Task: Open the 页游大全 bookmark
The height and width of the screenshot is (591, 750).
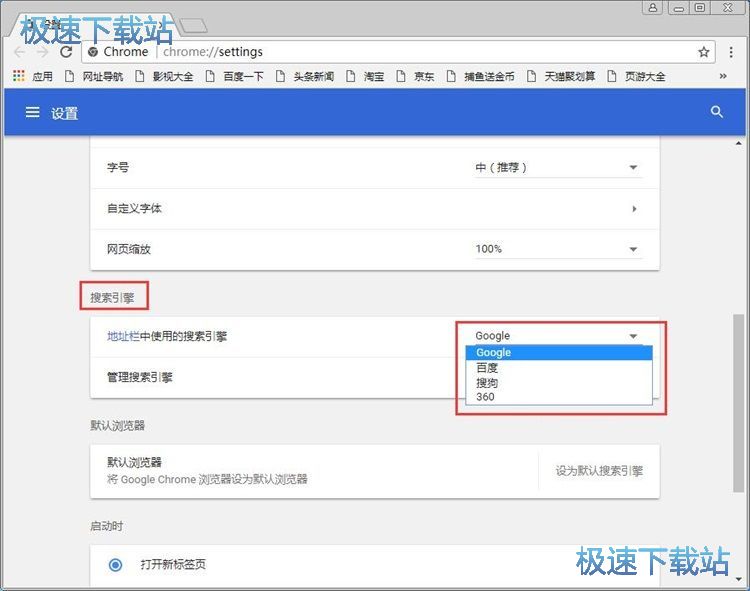Action: coord(636,76)
